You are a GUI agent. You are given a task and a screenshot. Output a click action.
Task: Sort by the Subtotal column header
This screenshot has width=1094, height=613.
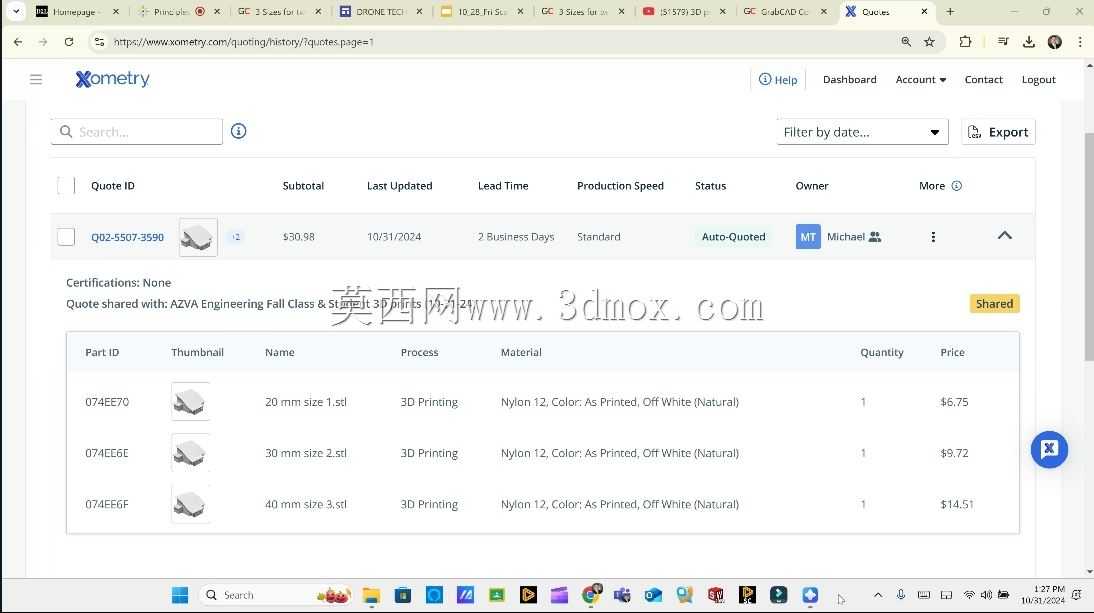(x=303, y=186)
